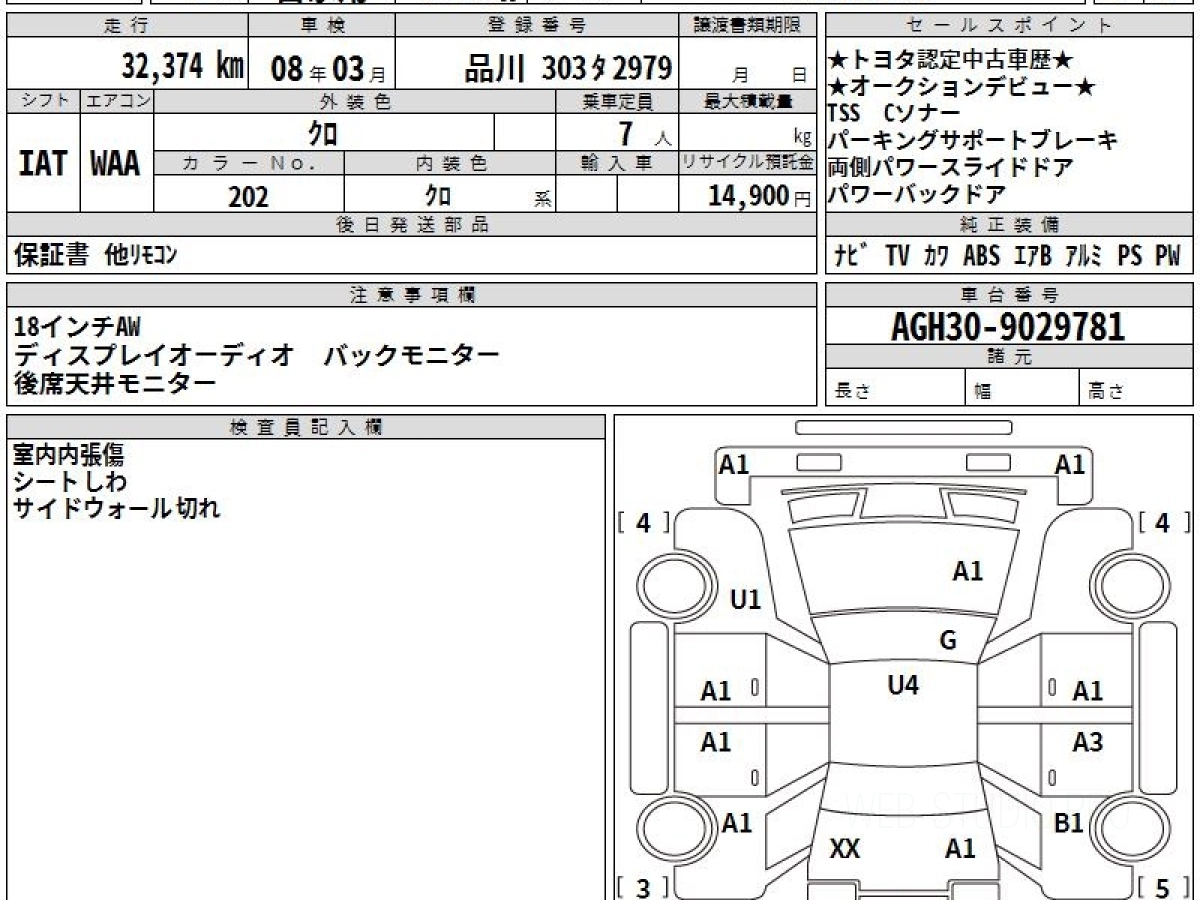
Task: Select the shift type IAT
Action: (x=42, y=164)
